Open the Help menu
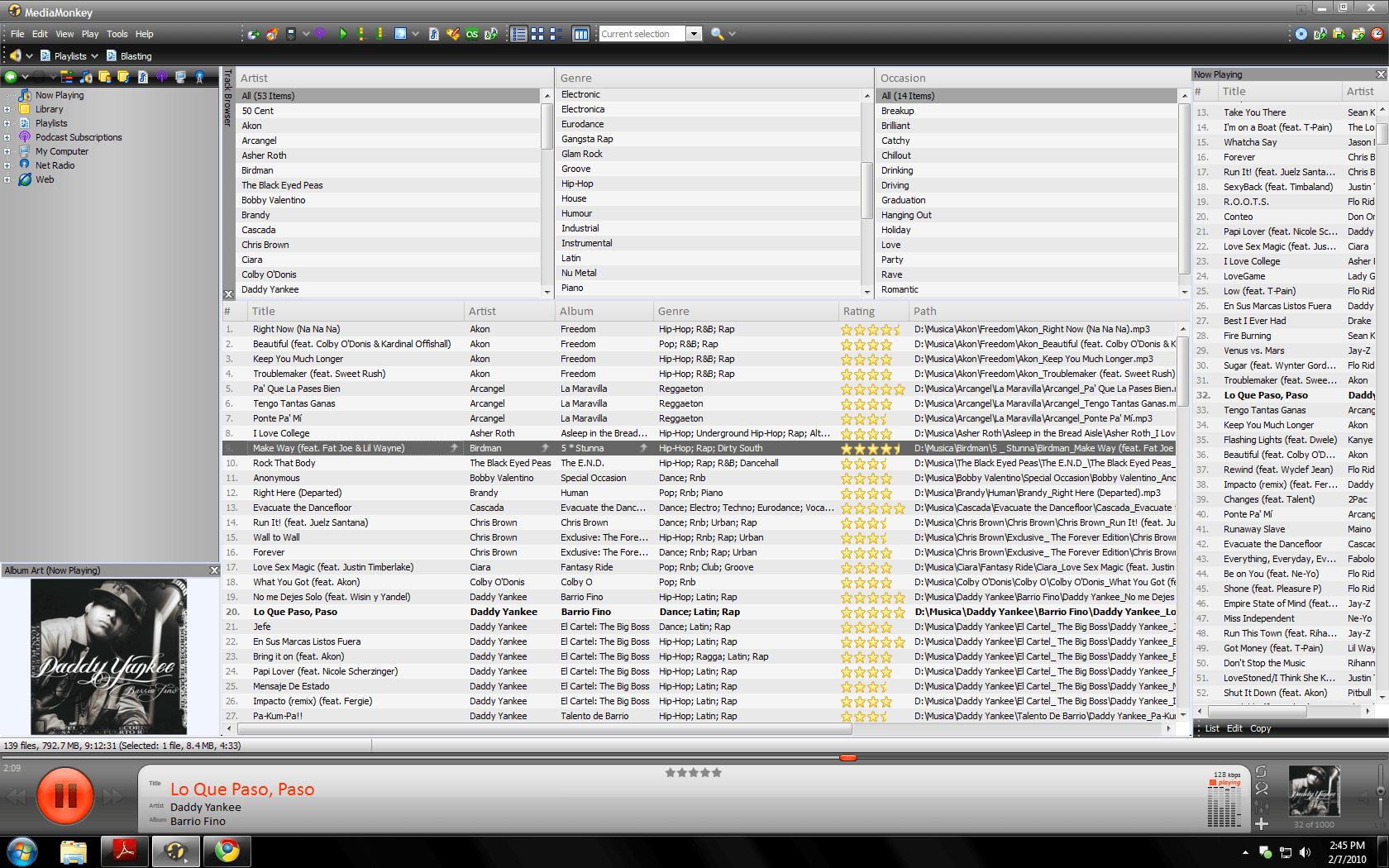This screenshot has width=1389, height=868. [144, 34]
